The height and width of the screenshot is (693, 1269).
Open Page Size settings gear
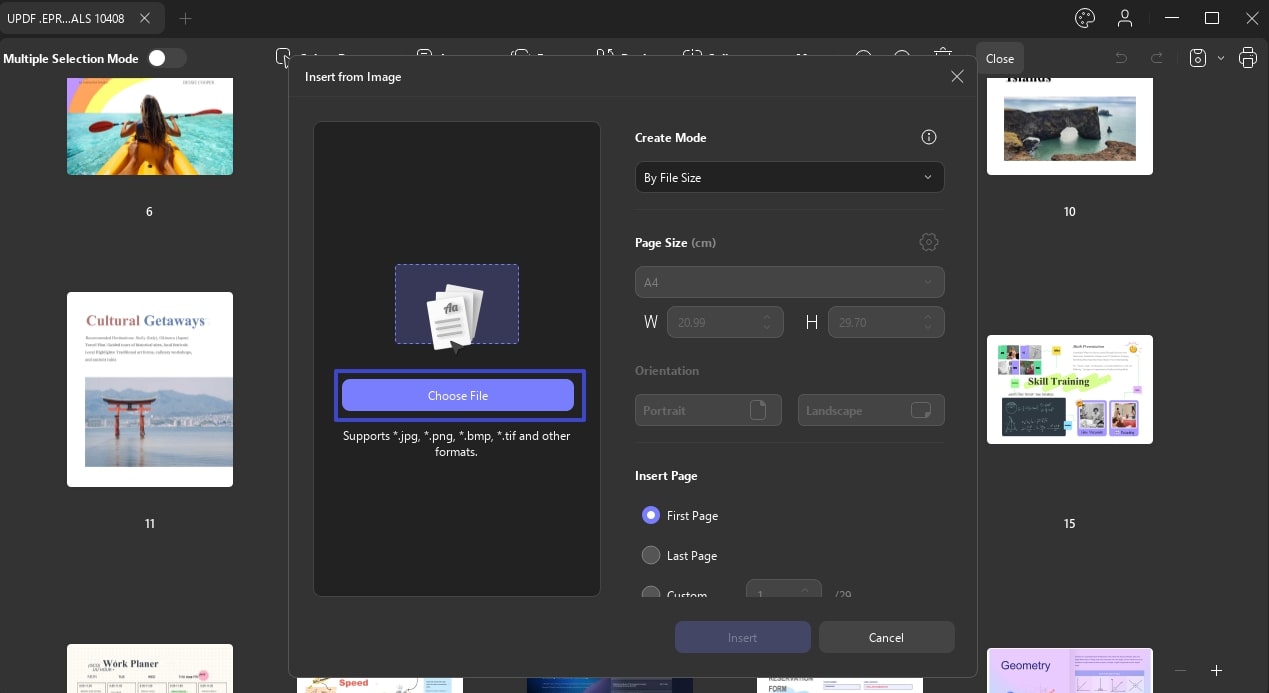click(929, 242)
